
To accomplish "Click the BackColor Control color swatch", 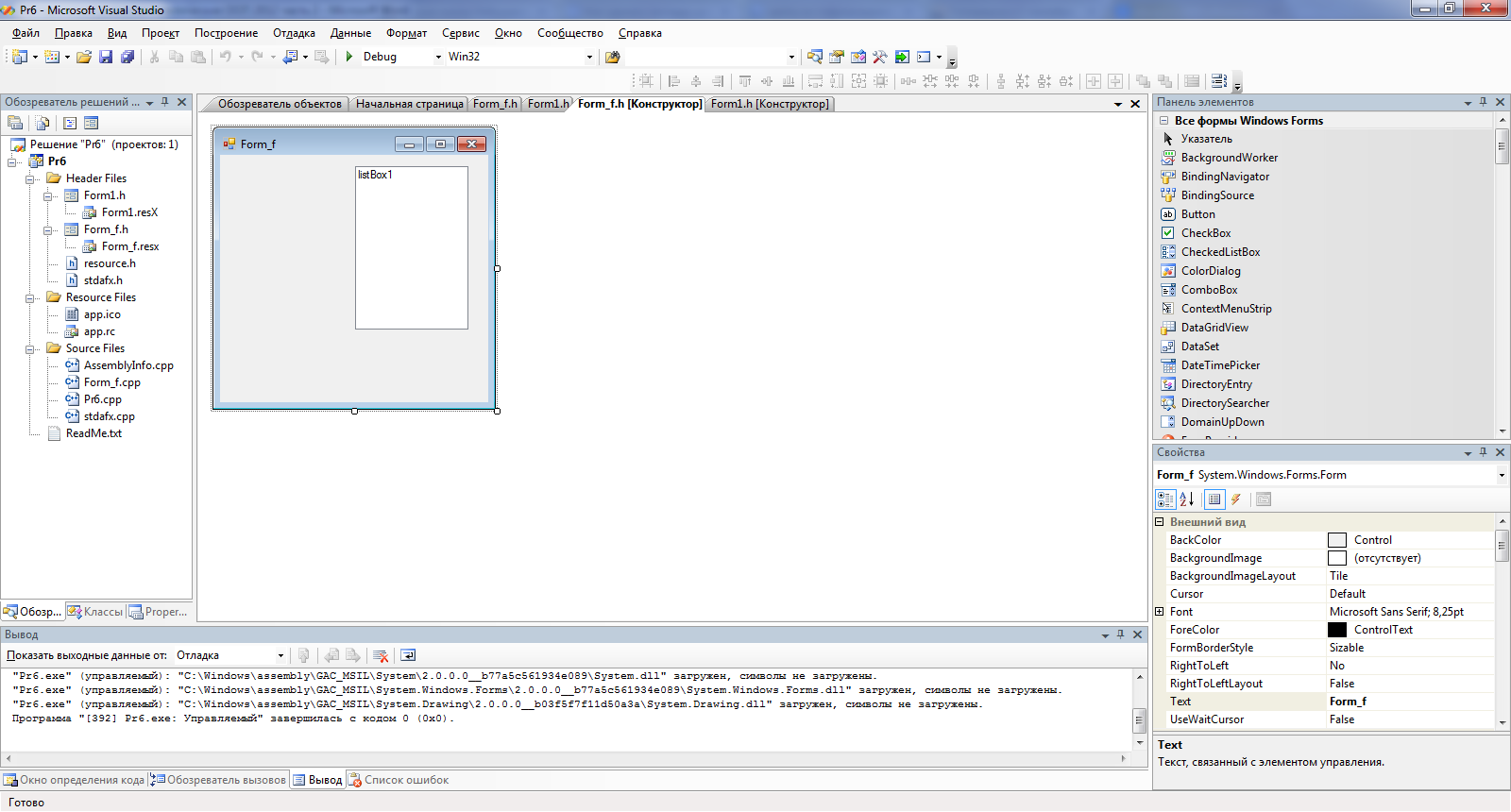I will pos(1337,540).
